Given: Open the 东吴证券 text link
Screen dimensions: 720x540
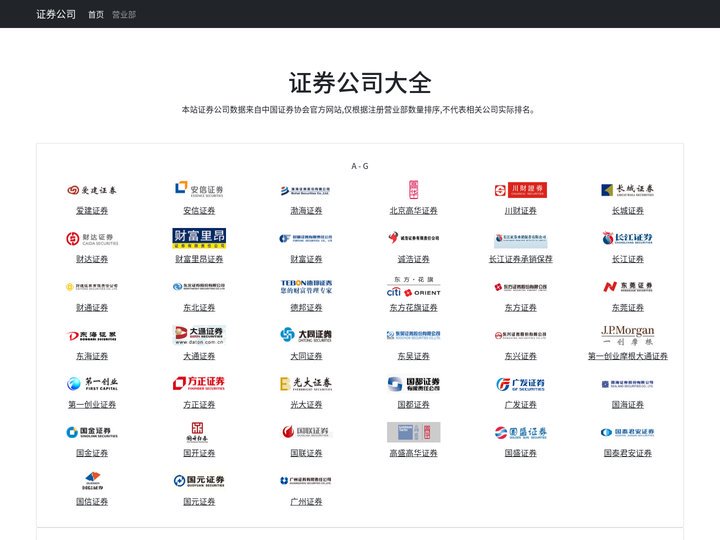Looking at the screenshot, I should click(414, 356).
